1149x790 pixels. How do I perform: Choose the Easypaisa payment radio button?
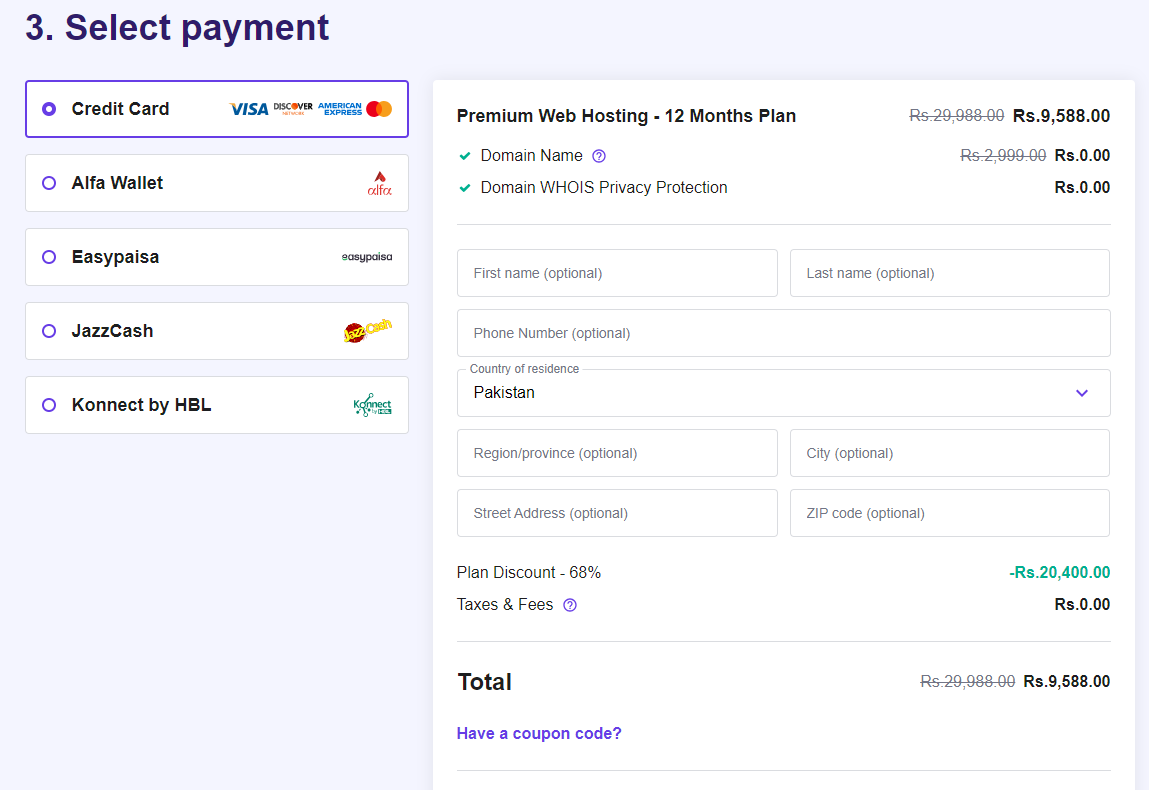click(x=49, y=257)
